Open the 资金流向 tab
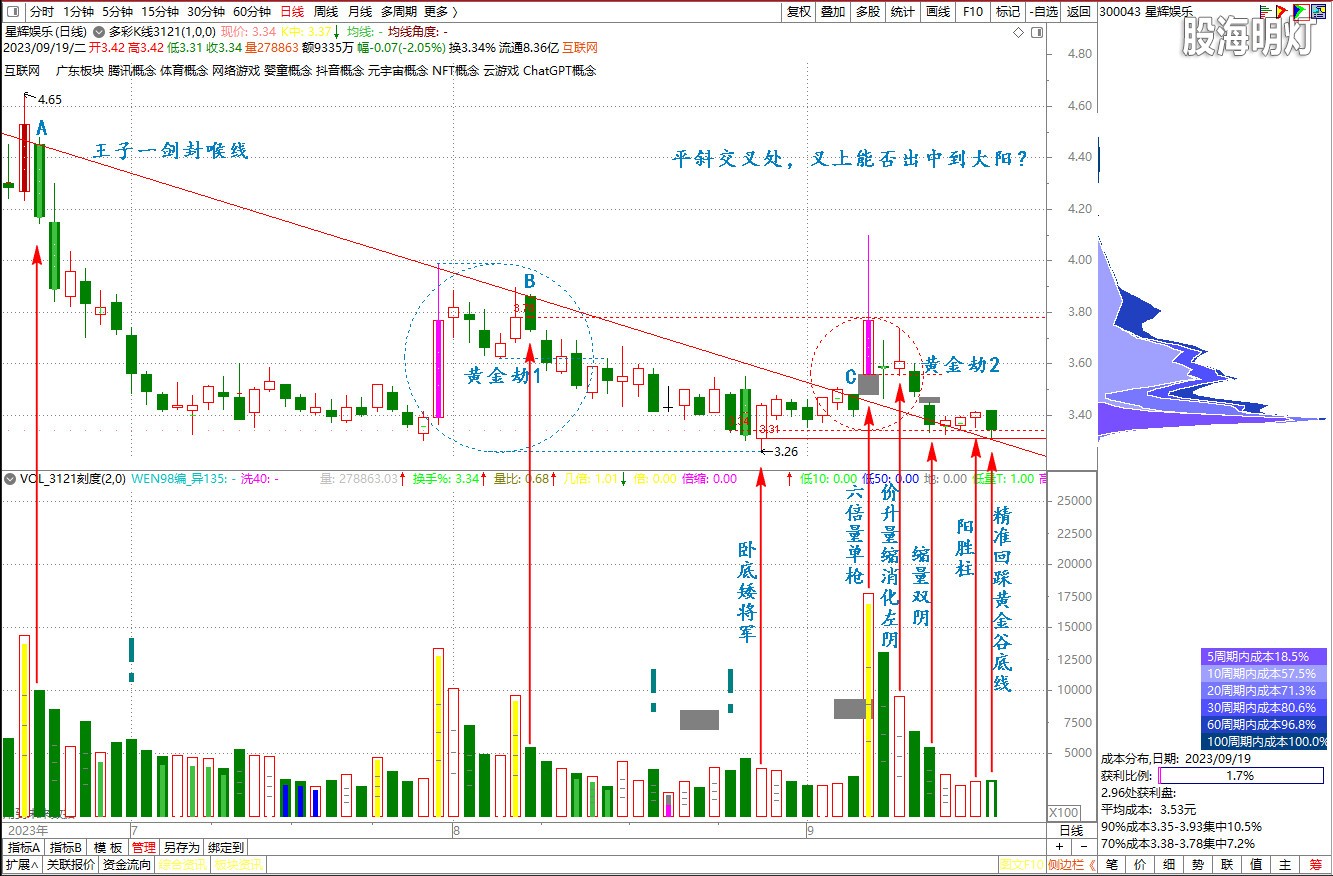The width and height of the screenshot is (1333, 876). [126, 864]
